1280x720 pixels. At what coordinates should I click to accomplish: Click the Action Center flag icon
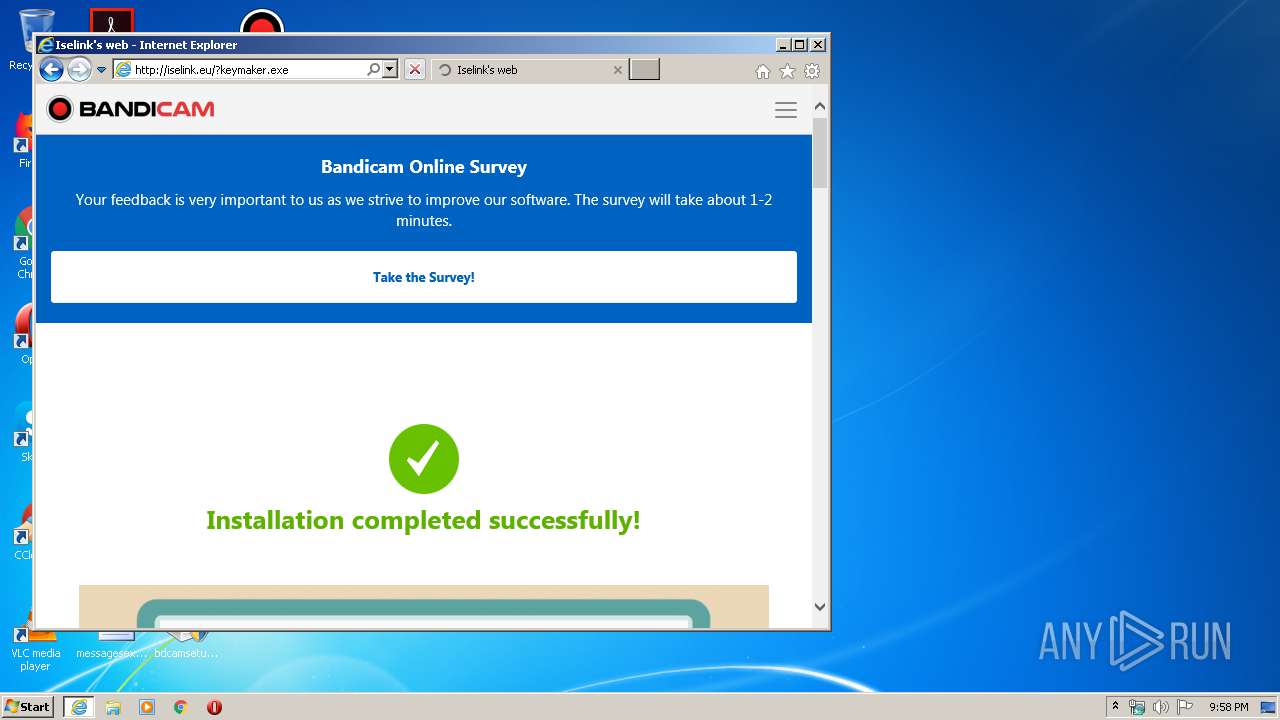[1185, 707]
